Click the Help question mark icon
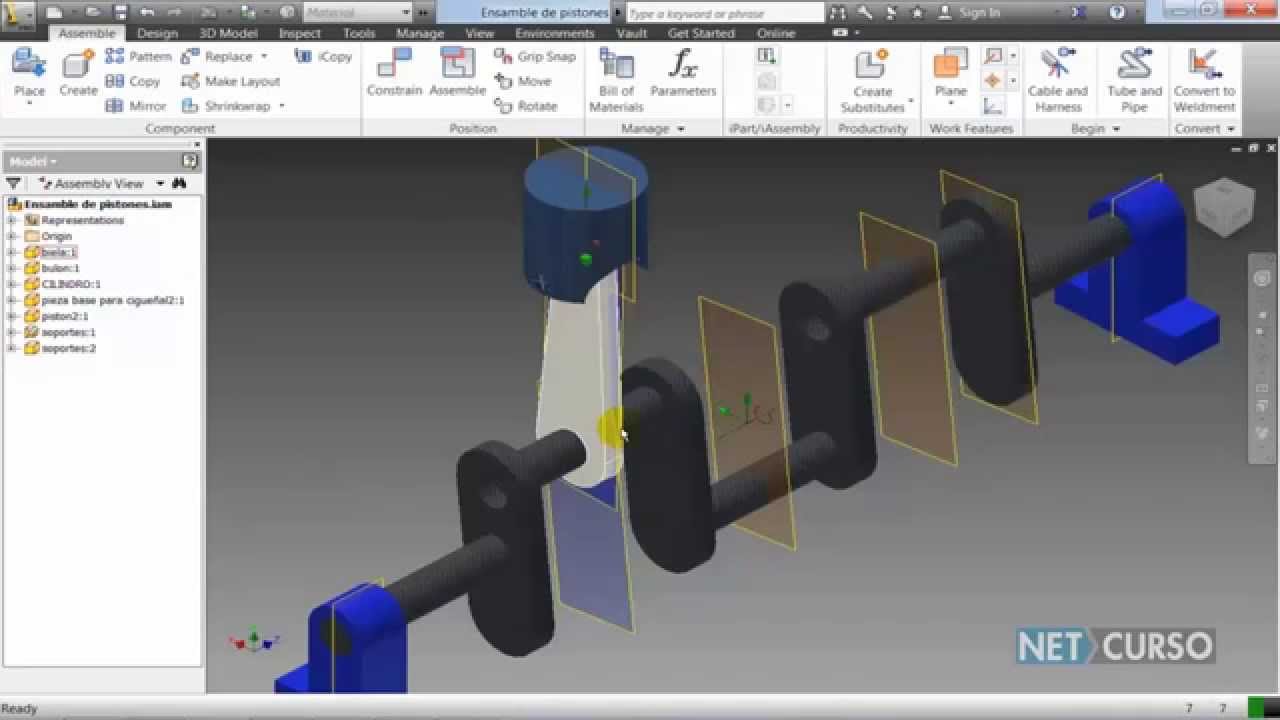Viewport: 1280px width, 720px height. (x=1117, y=13)
